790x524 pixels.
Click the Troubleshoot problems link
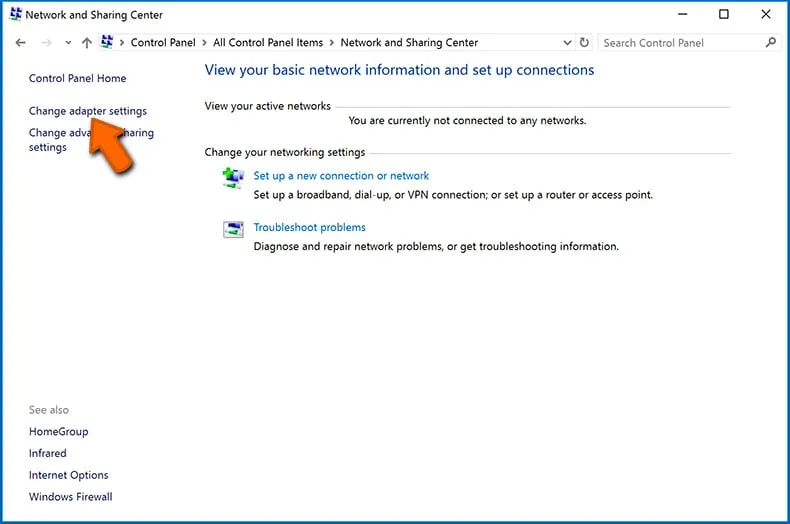click(x=309, y=227)
